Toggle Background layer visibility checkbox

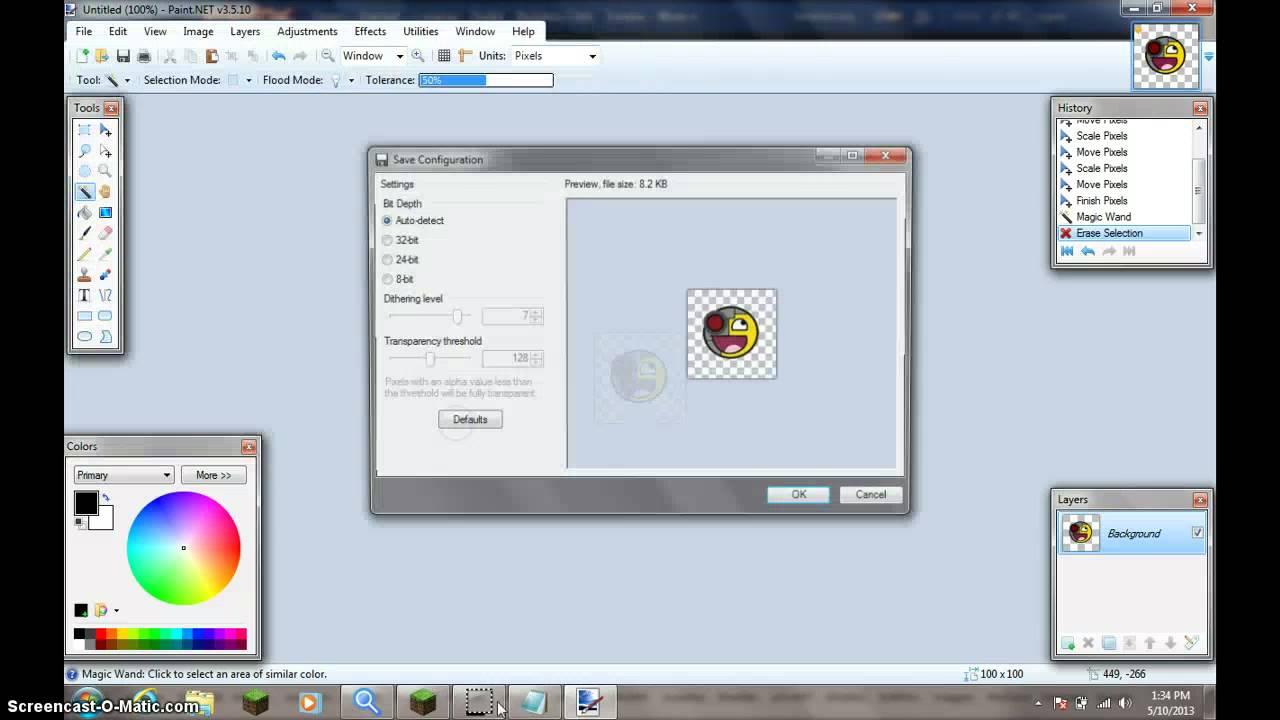1197,533
